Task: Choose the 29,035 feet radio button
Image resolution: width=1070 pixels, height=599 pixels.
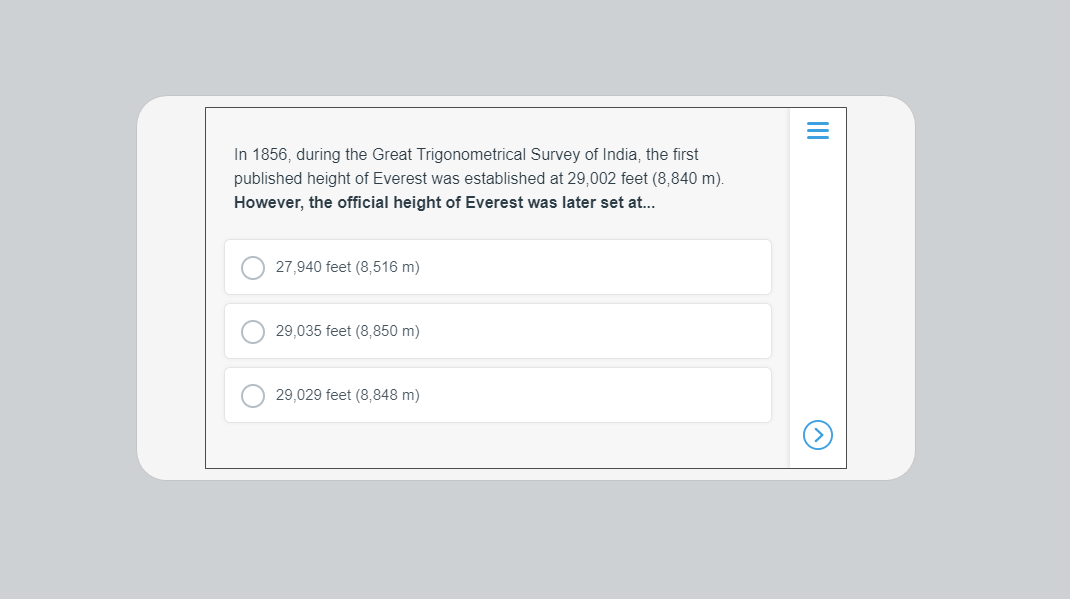Action: [x=253, y=332]
